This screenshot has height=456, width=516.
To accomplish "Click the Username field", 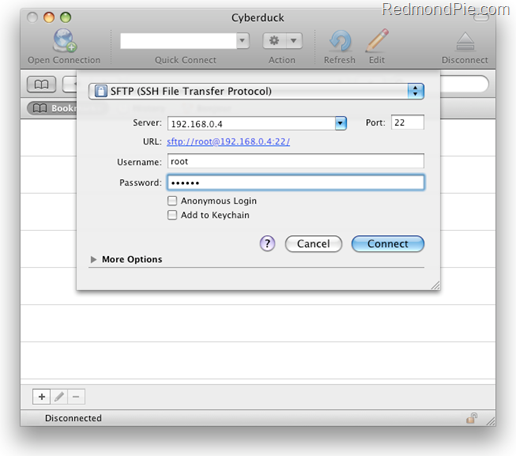I will pos(296,161).
